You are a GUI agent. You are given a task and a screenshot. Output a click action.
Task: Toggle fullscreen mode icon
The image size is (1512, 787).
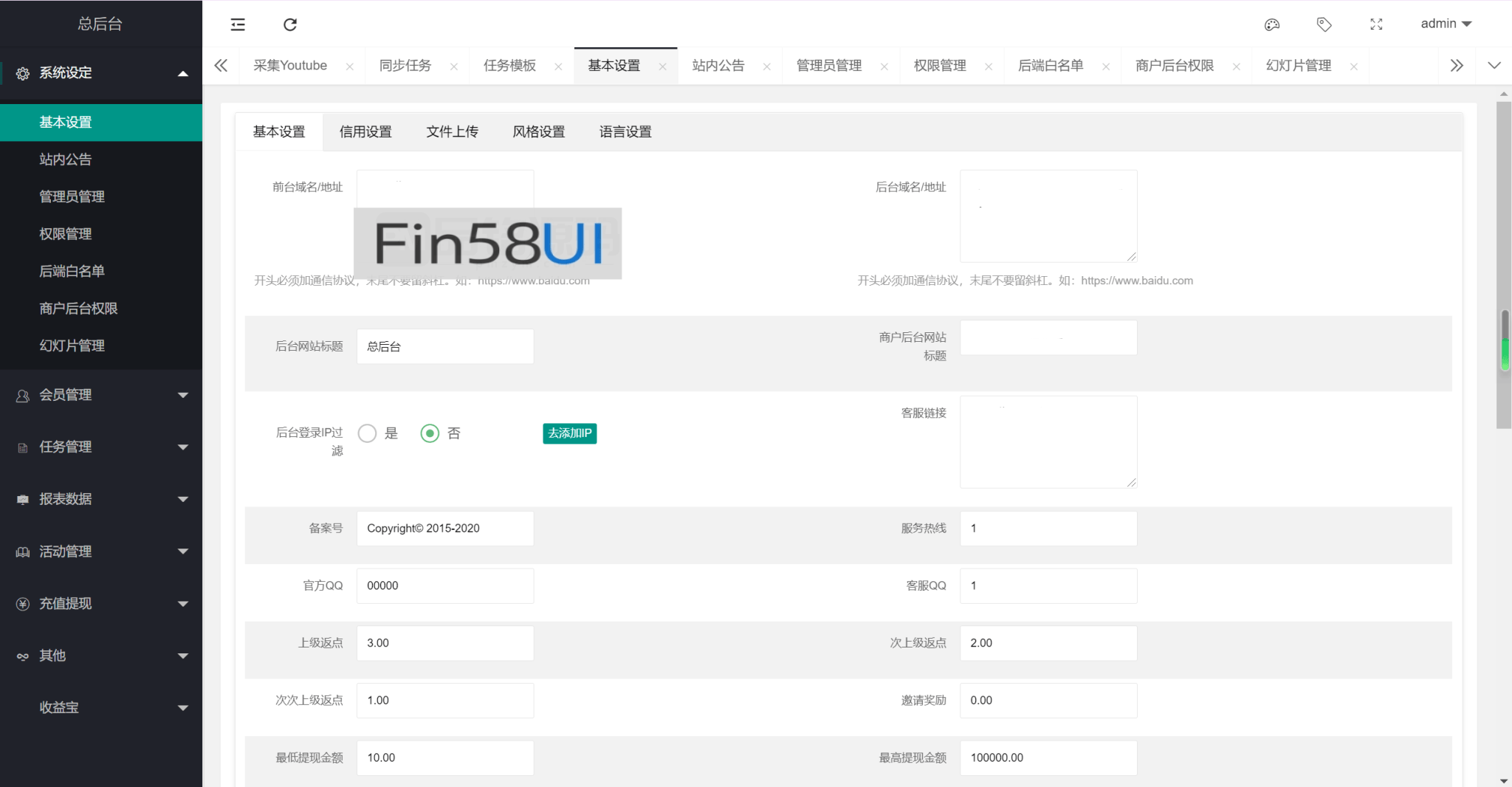pos(1376,24)
